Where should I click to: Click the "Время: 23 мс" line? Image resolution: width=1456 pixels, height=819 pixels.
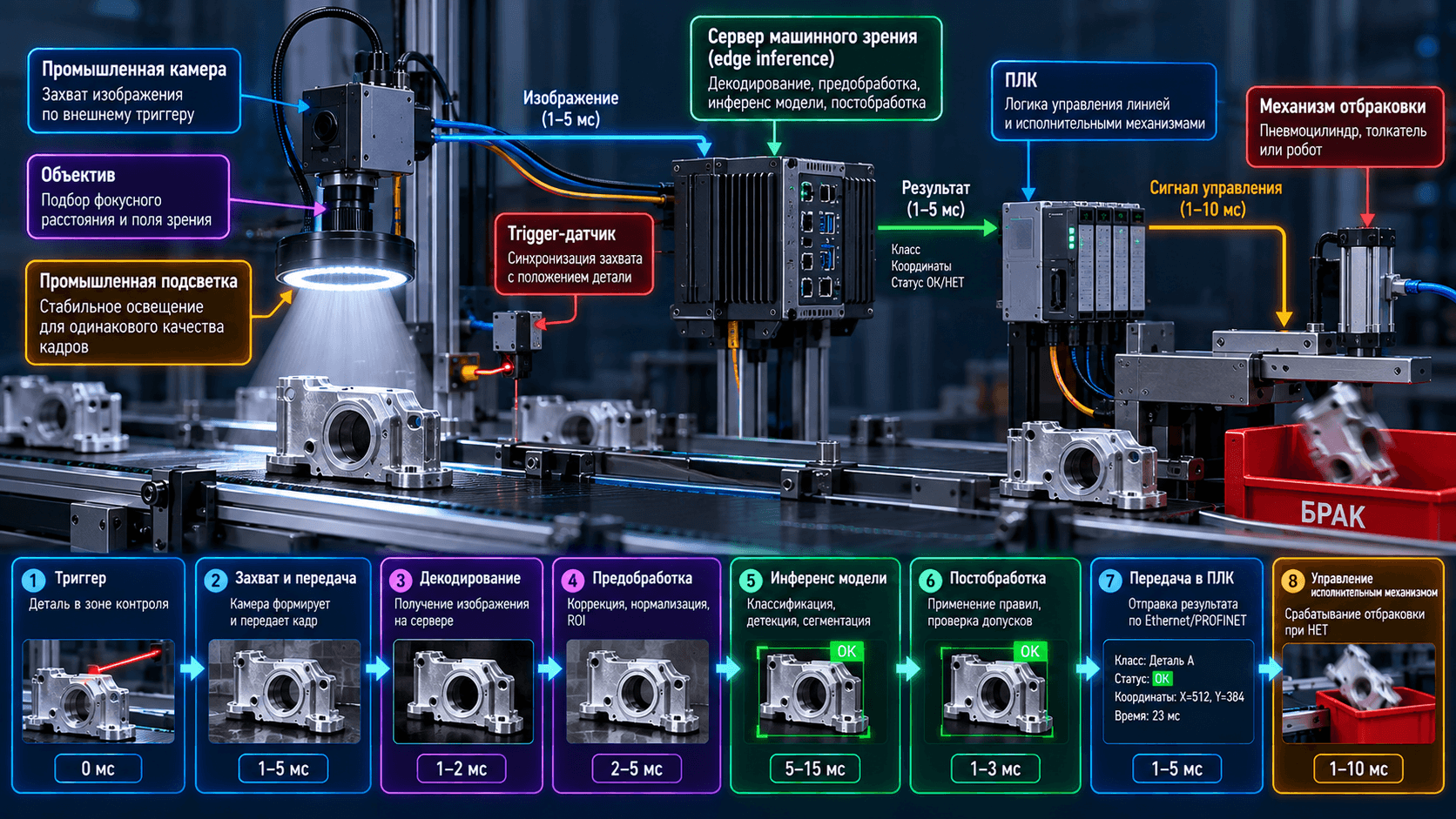tap(1147, 715)
